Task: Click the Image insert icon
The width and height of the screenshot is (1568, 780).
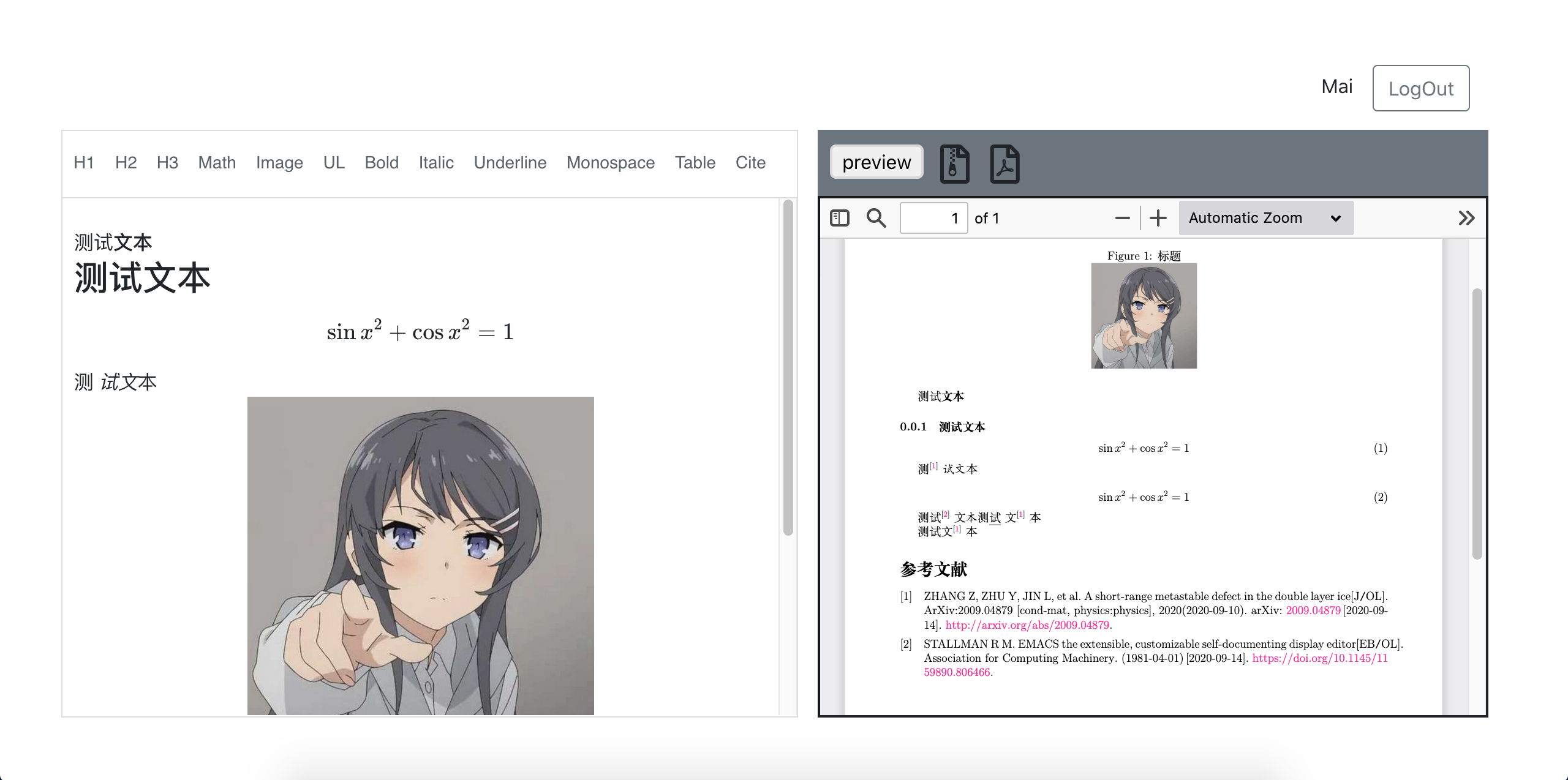Action: point(279,163)
